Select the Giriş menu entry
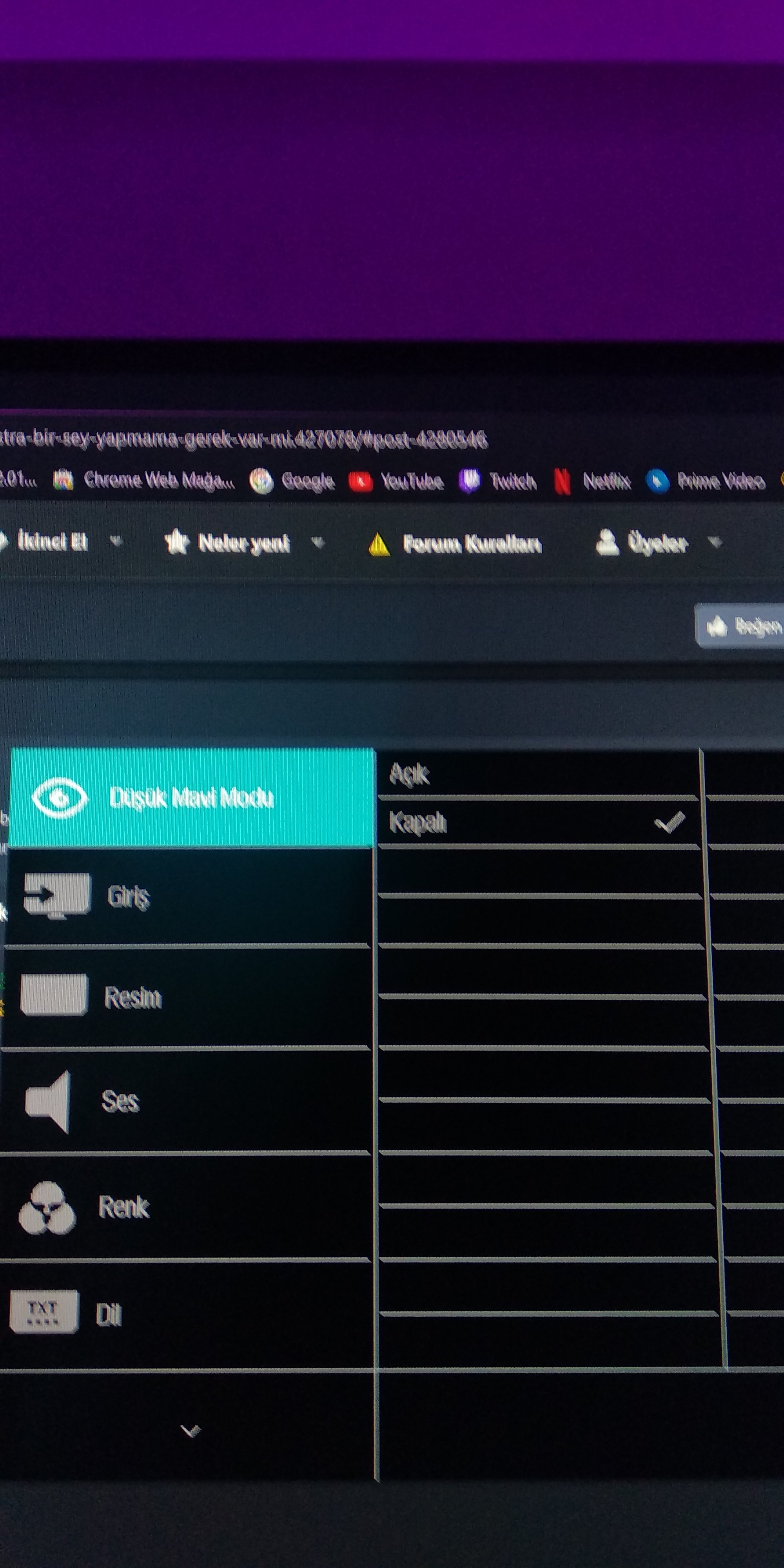784x1568 pixels. click(189, 897)
